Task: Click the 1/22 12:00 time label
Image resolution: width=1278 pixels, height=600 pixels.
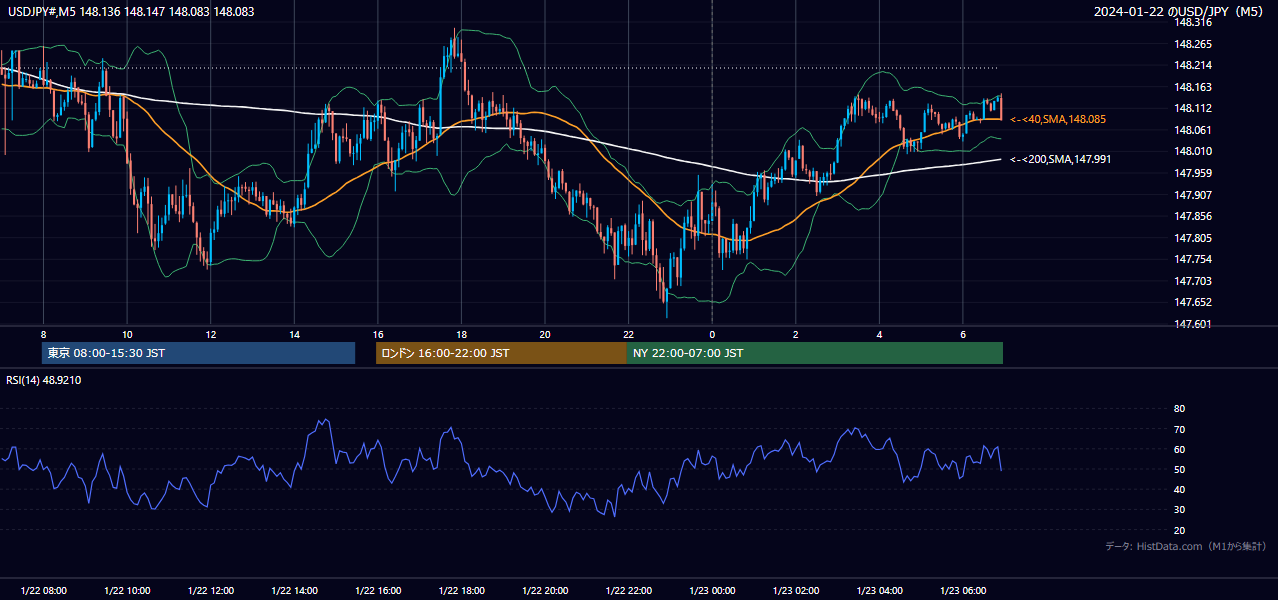Action: (x=210, y=591)
